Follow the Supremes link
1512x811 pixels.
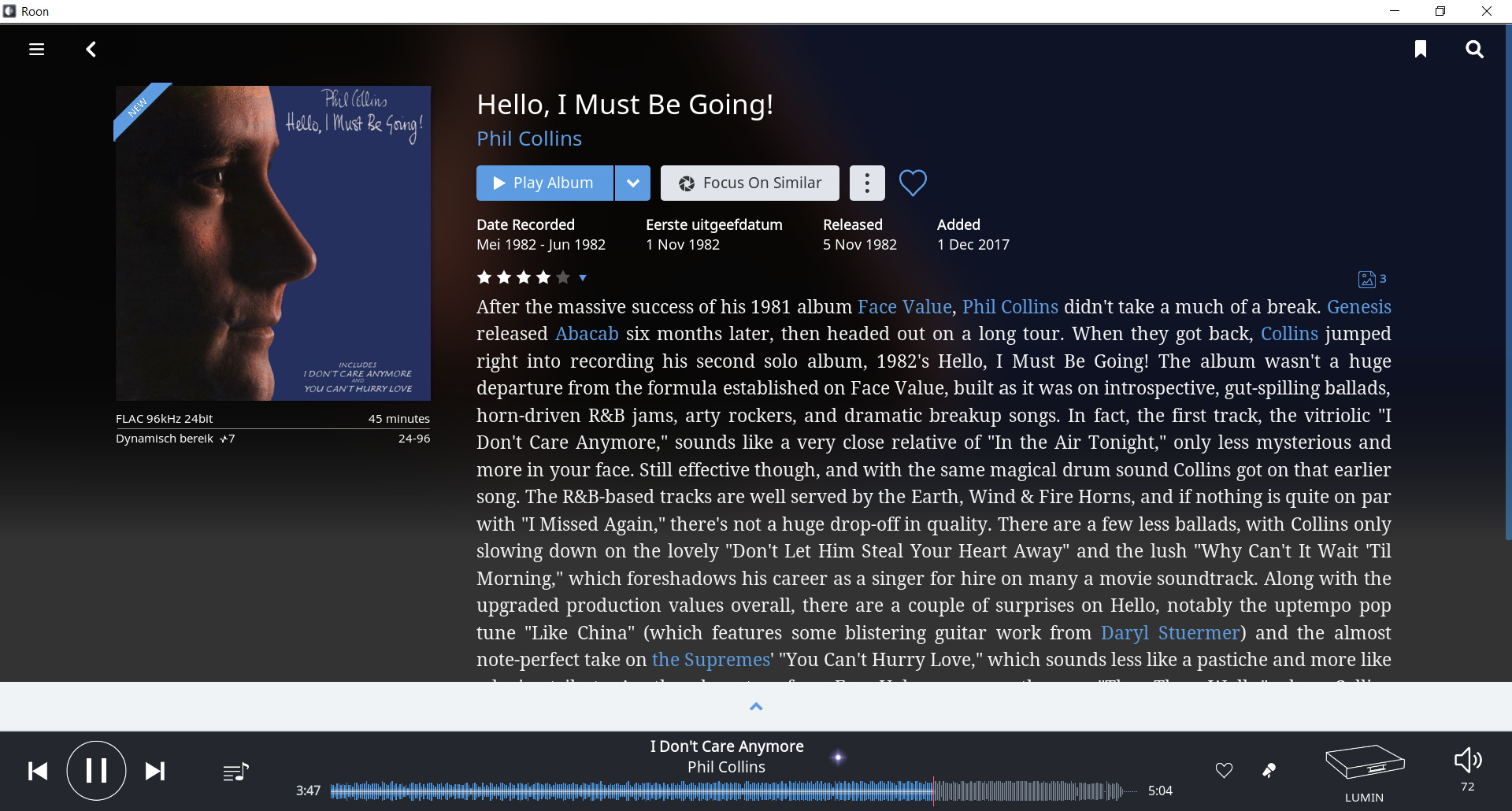coord(711,660)
